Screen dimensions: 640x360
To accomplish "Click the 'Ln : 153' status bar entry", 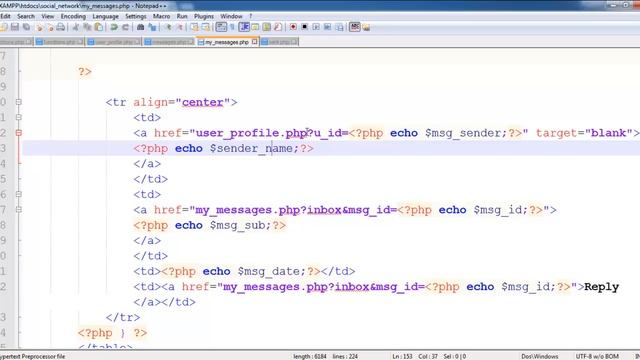I will click(402, 356).
